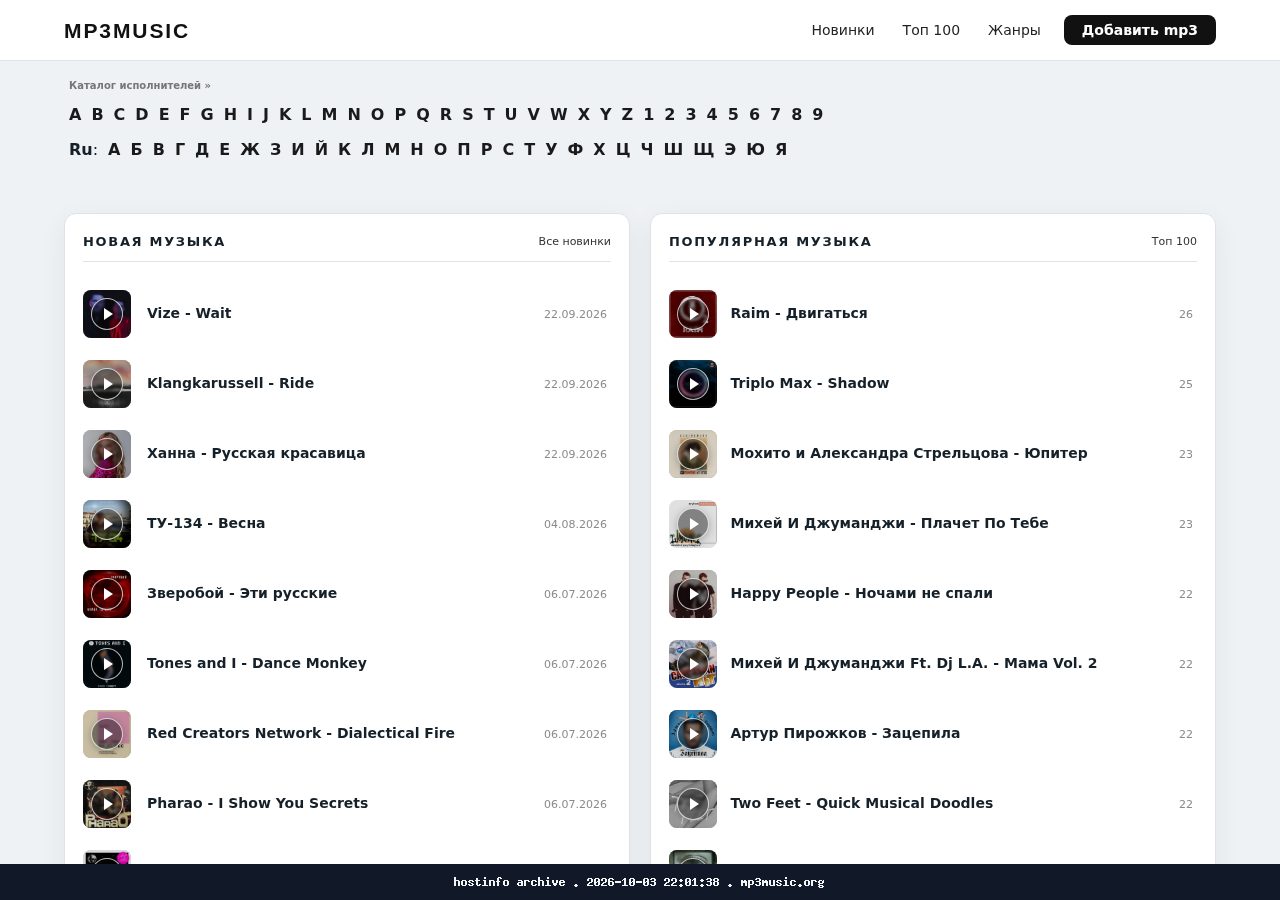Play Red Creators Network - Dialectical Fire
The image size is (1280, 900).
(107, 734)
